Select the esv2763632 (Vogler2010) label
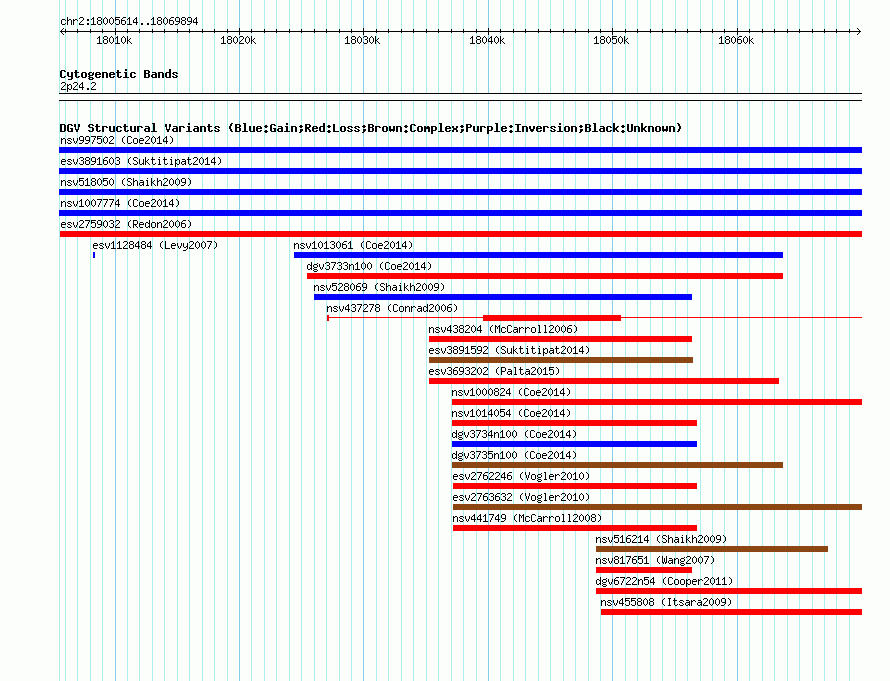Screen dimensions: 890x681 click(521, 497)
